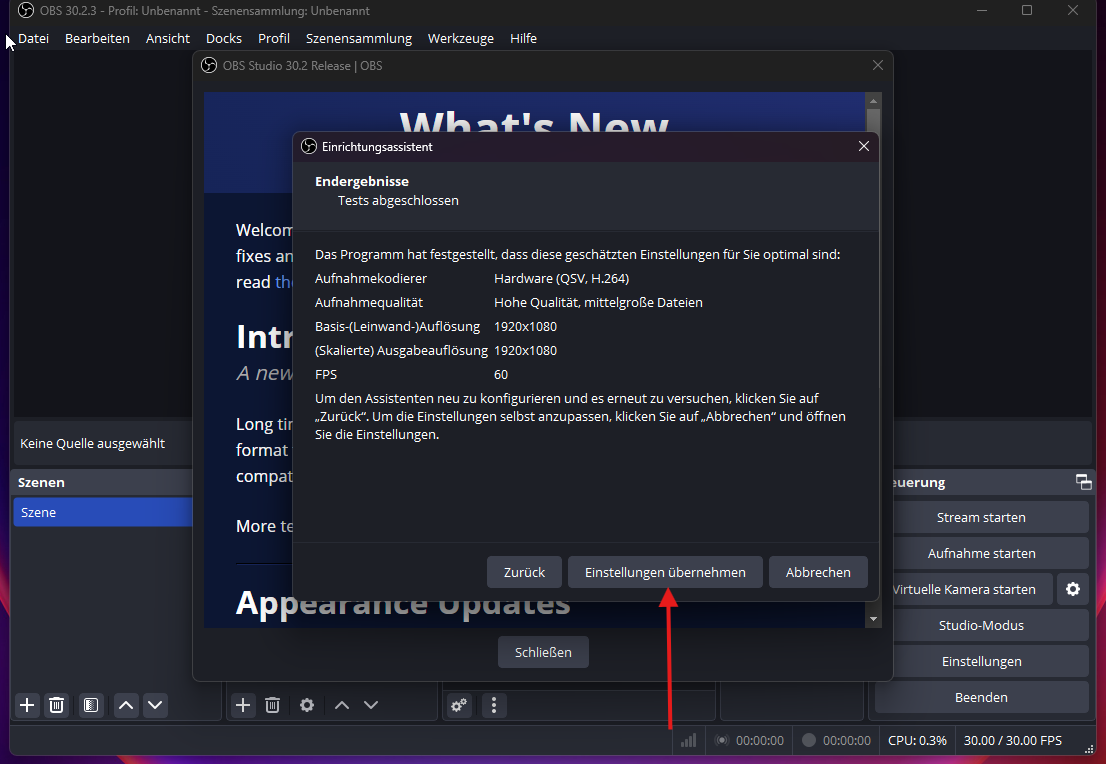Open the Profil menu
Image resolution: width=1106 pixels, height=764 pixels.
(274, 39)
